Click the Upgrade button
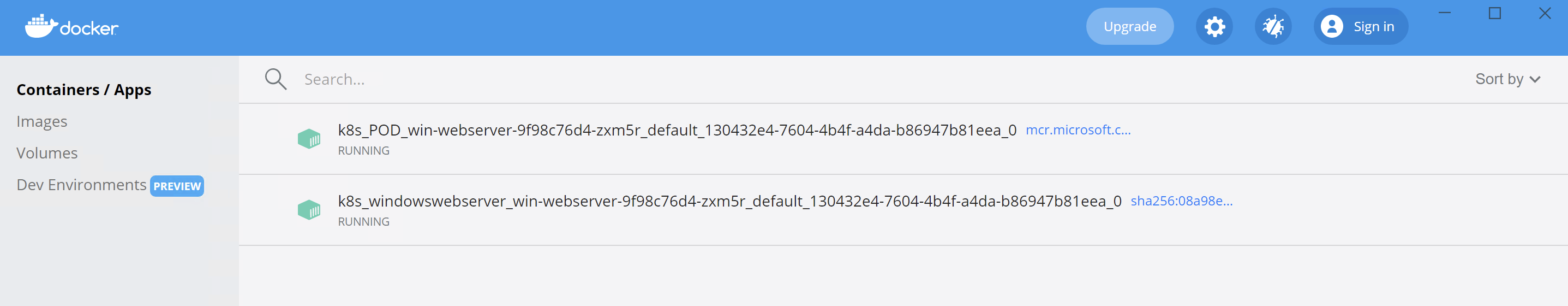1568x306 pixels. [x=1129, y=27]
